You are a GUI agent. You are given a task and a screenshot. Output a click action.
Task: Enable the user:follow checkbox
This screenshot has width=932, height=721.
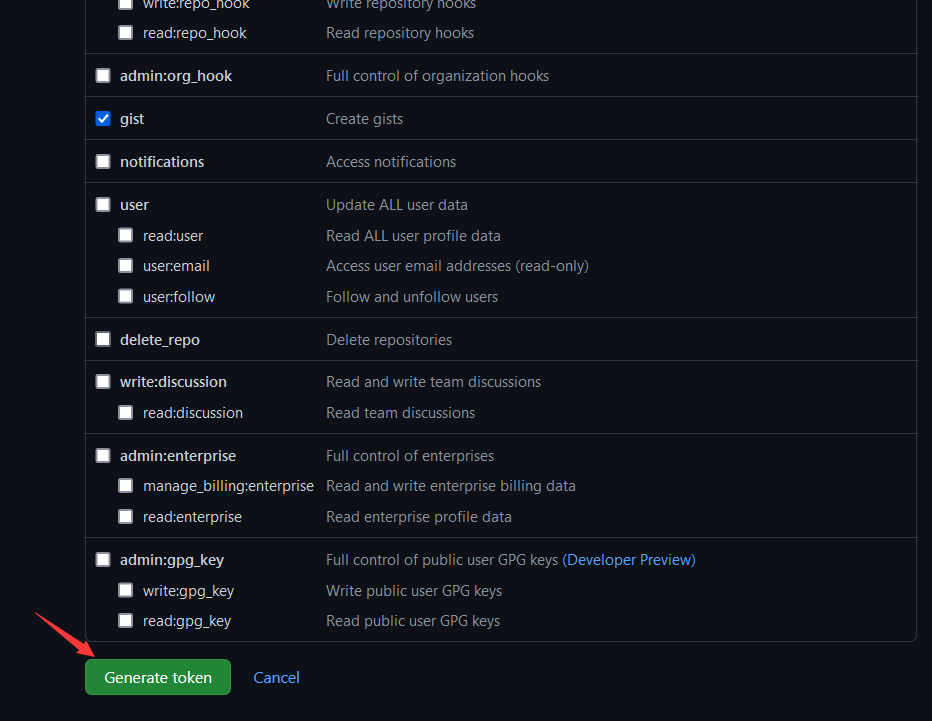(x=125, y=297)
